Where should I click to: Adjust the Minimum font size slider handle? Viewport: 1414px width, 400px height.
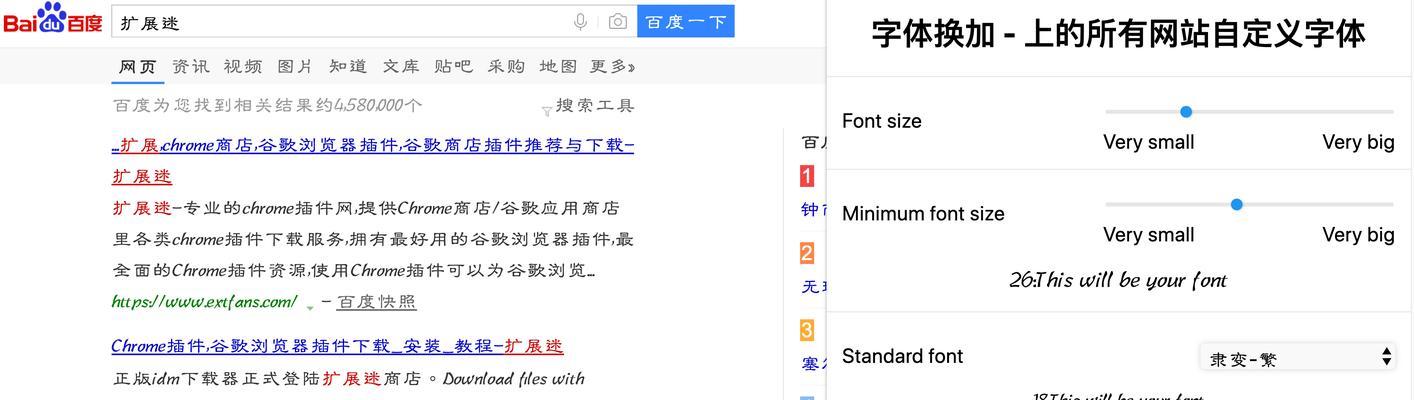(1237, 204)
